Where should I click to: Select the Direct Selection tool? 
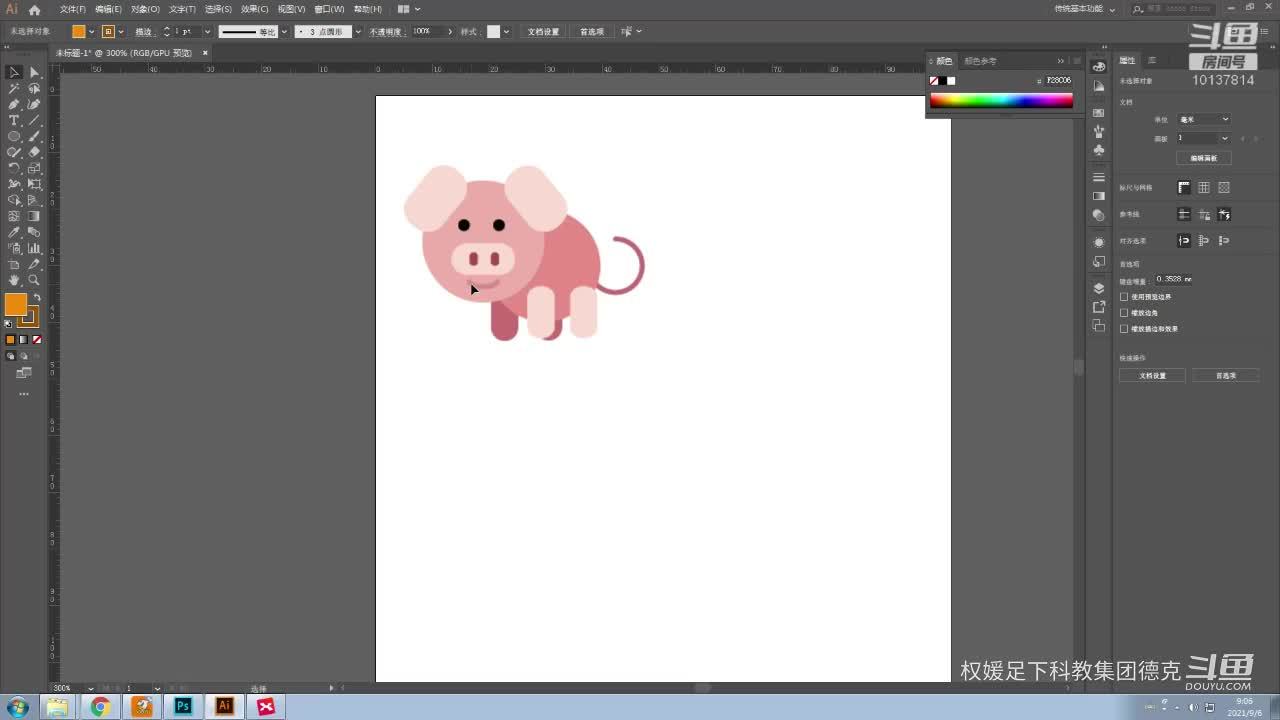pyautogui.click(x=34, y=72)
